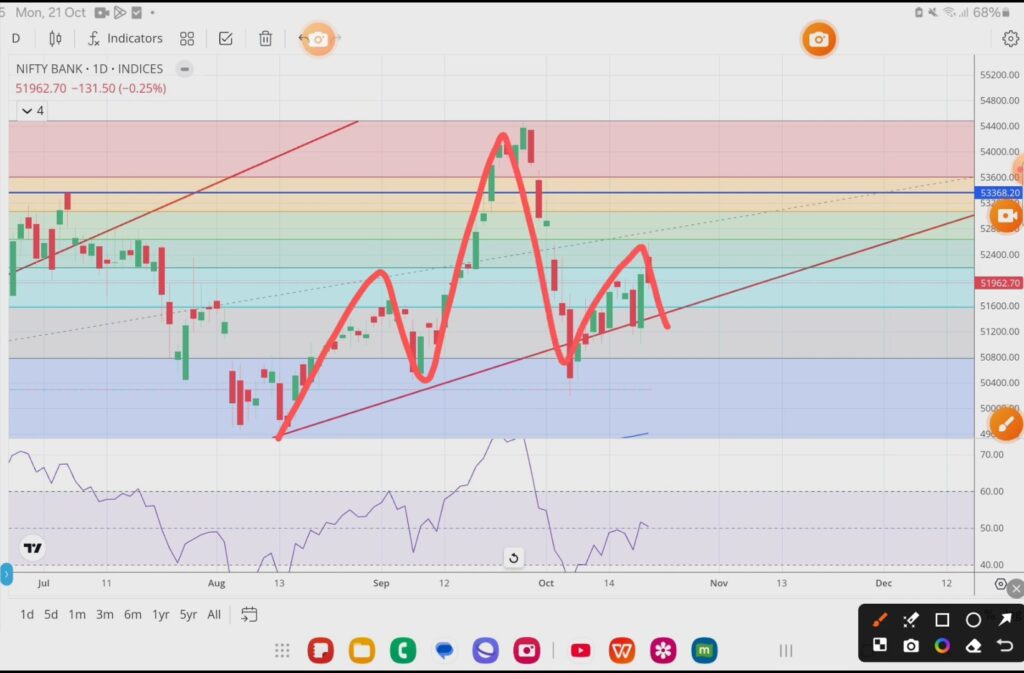1024x673 pixels.
Task: Tap the orange floating camera over undo
Action: point(318,39)
